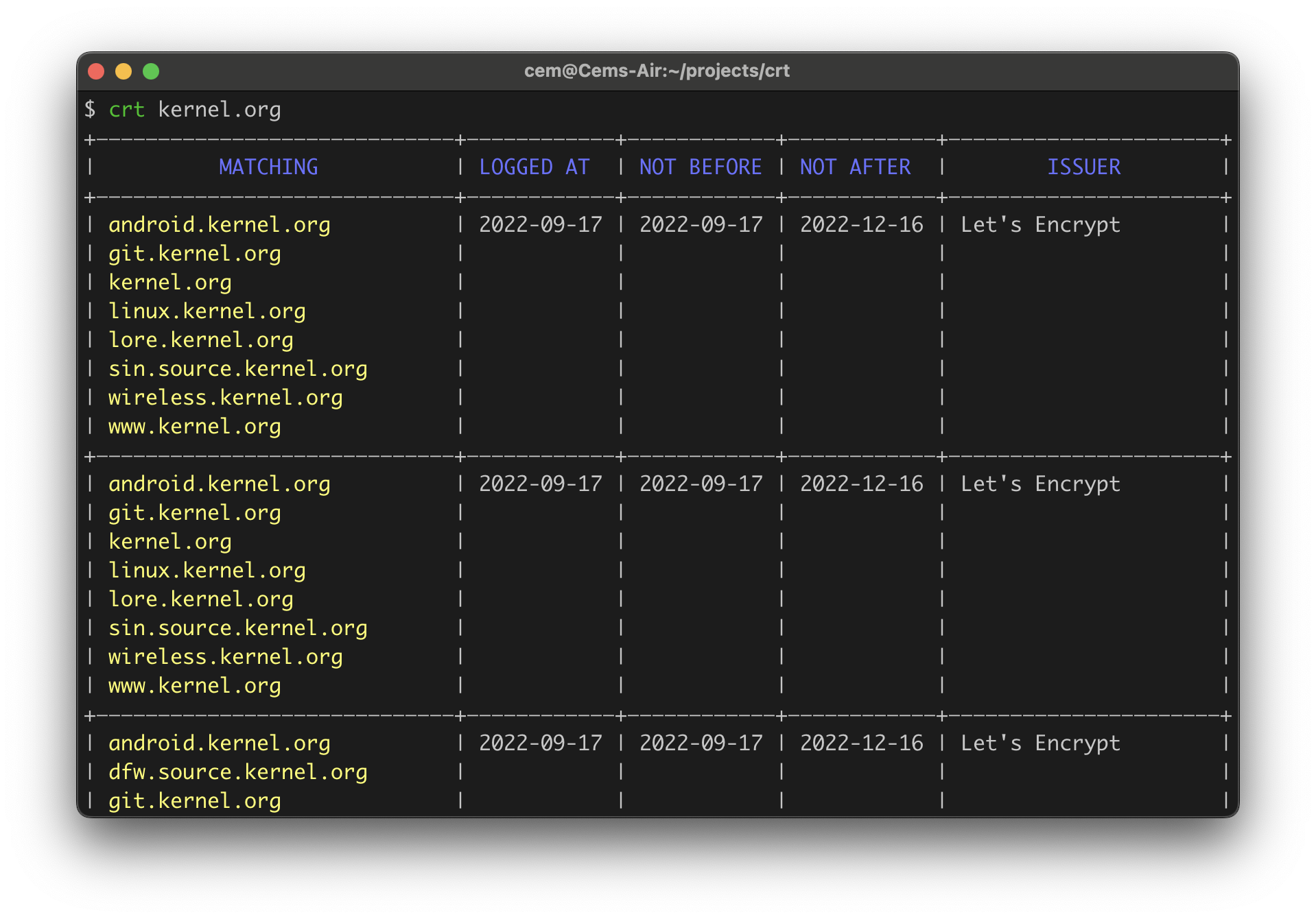Click the second block's NOT AFTER date 2022-12-16
The height and width of the screenshot is (919, 1316).
pos(862,484)
